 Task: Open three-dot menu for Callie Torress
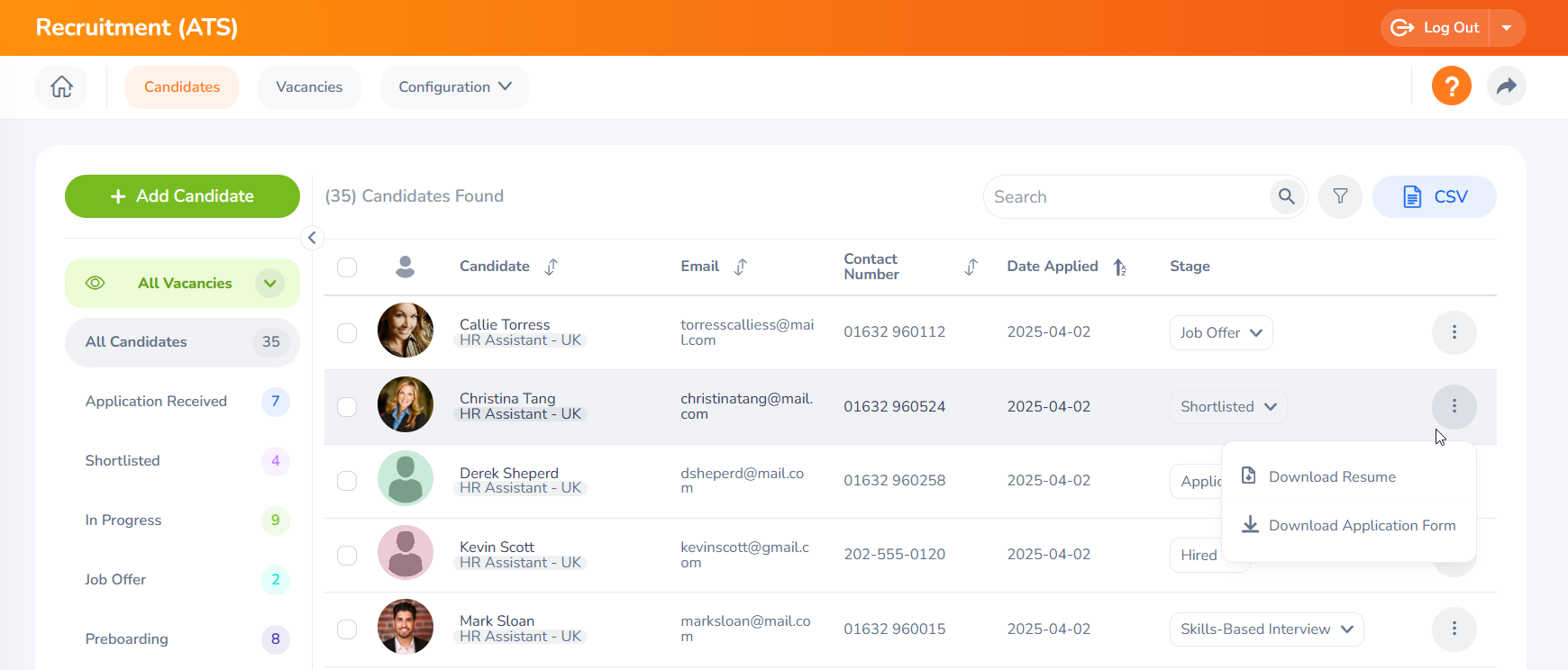1454,332
